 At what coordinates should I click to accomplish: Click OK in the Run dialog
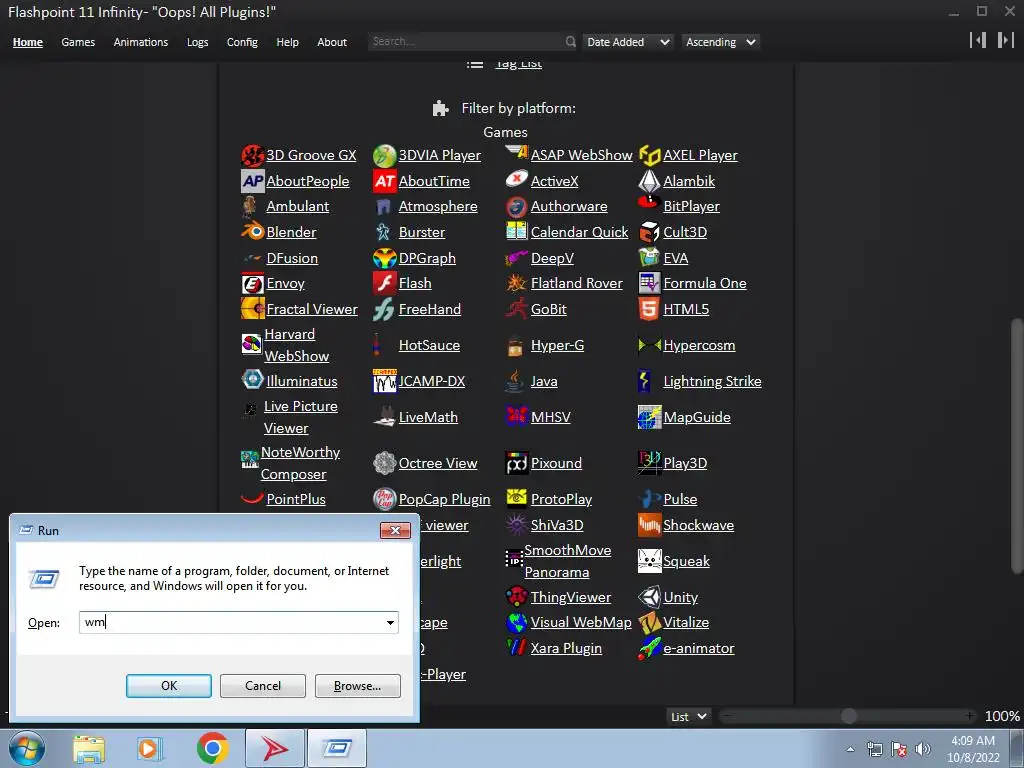168,686
